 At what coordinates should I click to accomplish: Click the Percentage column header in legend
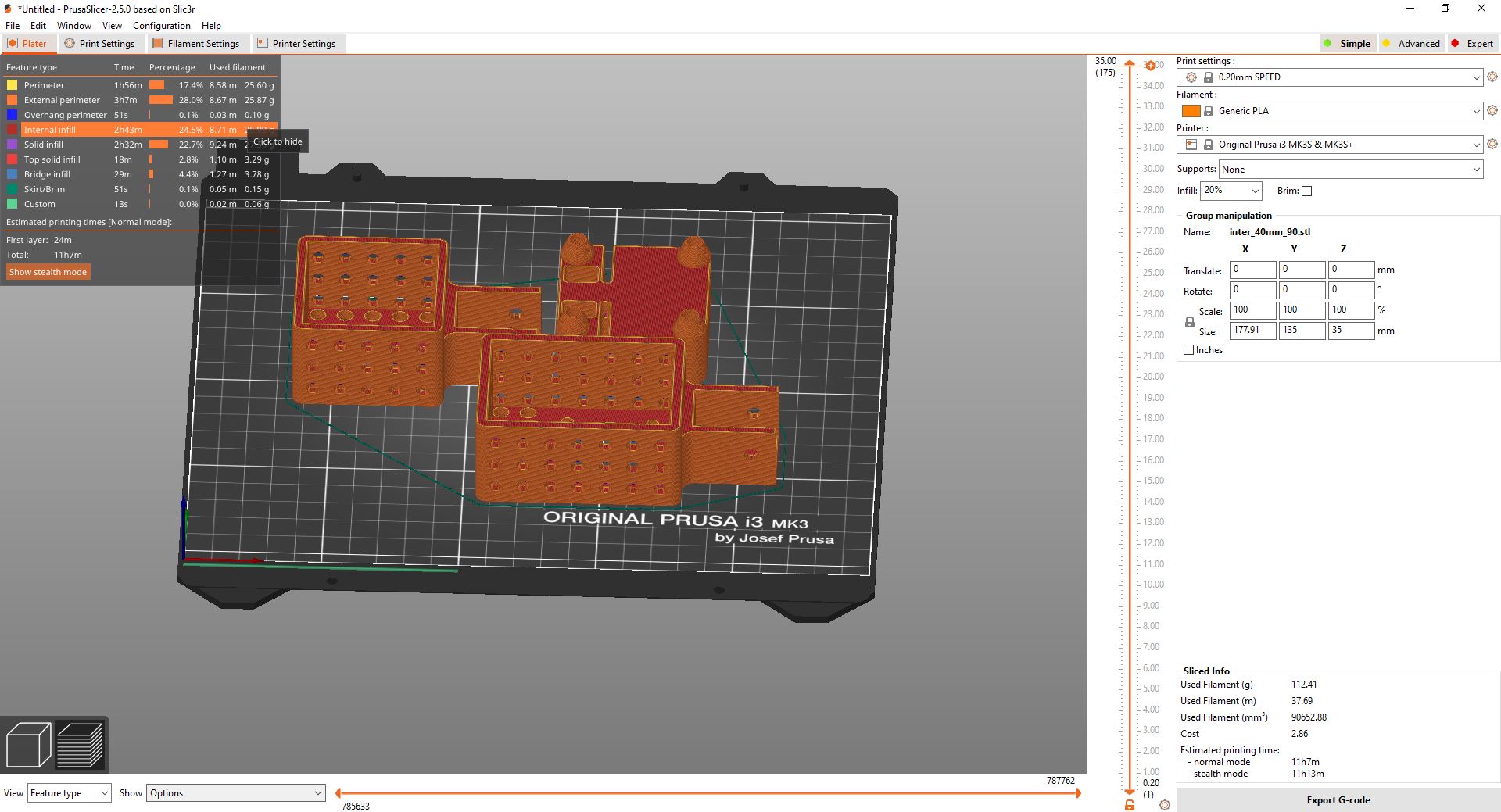pyautogui.click(x=172, y=67)
